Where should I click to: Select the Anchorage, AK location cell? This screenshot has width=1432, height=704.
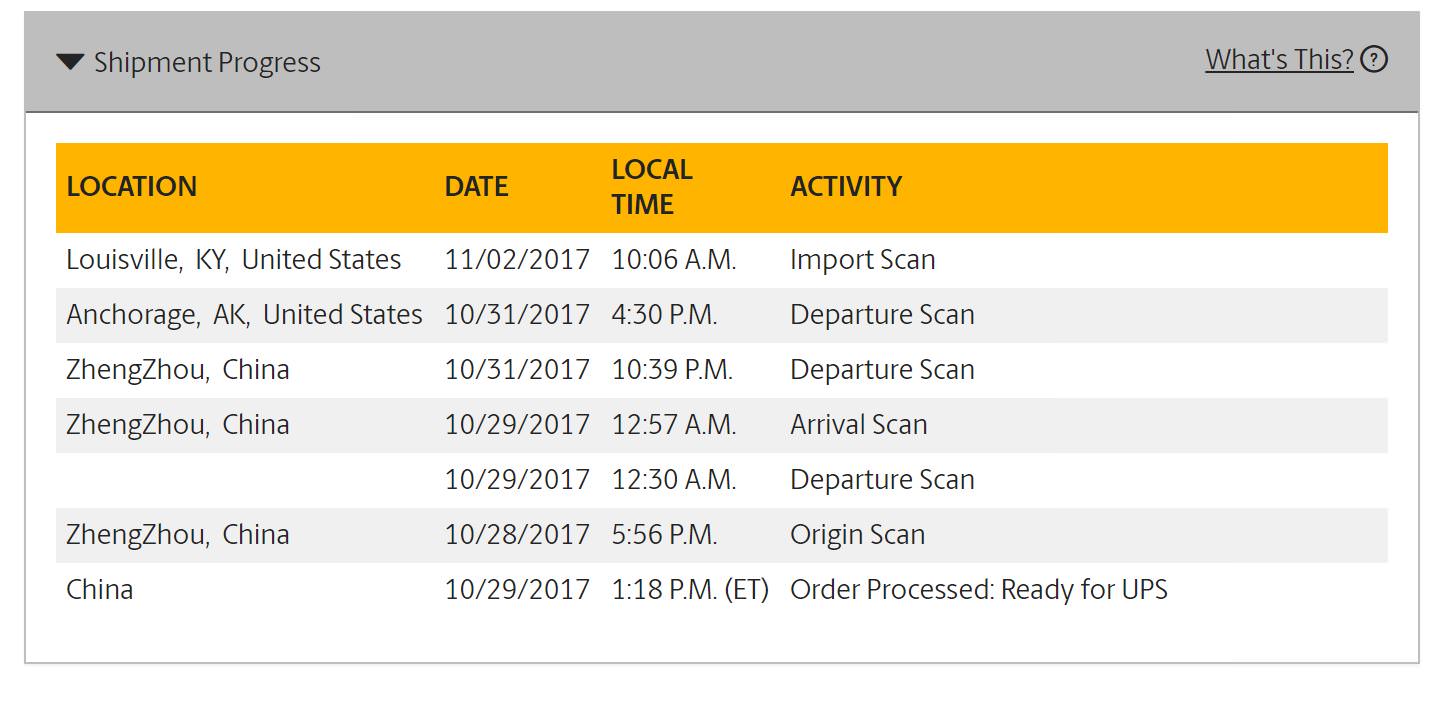244,315
